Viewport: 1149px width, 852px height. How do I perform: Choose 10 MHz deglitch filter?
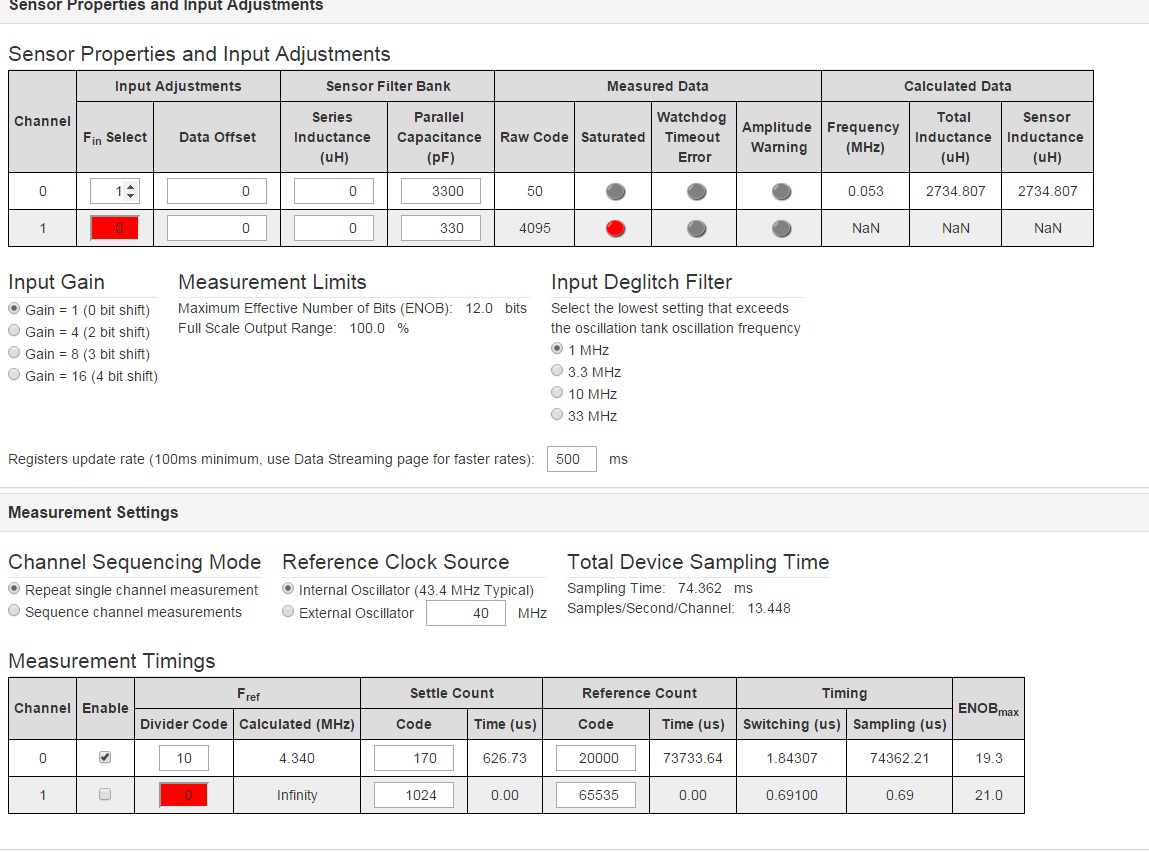(557, 393)
